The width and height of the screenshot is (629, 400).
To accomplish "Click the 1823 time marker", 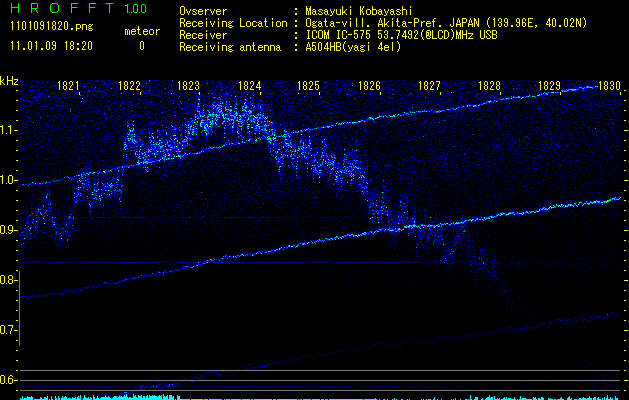I will pos(189,86).
